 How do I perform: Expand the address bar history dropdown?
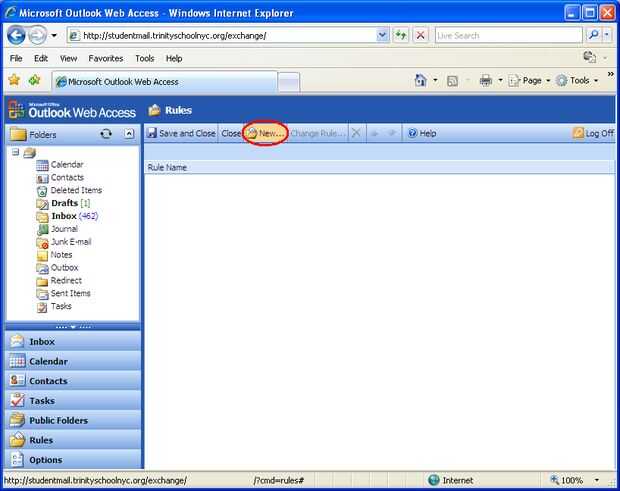click(x=382, y=36)
